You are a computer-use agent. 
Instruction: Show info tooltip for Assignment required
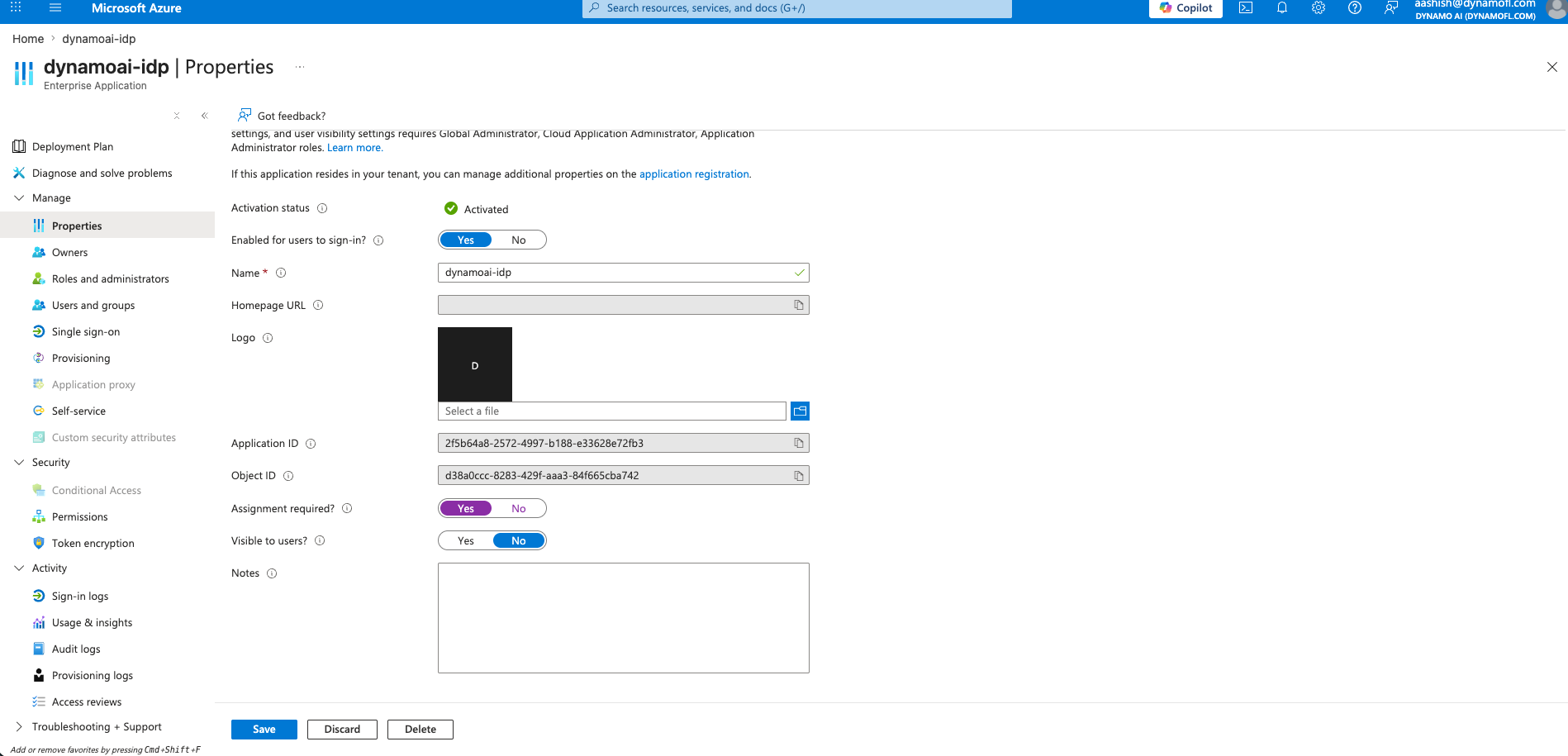(x=347, y=508)
